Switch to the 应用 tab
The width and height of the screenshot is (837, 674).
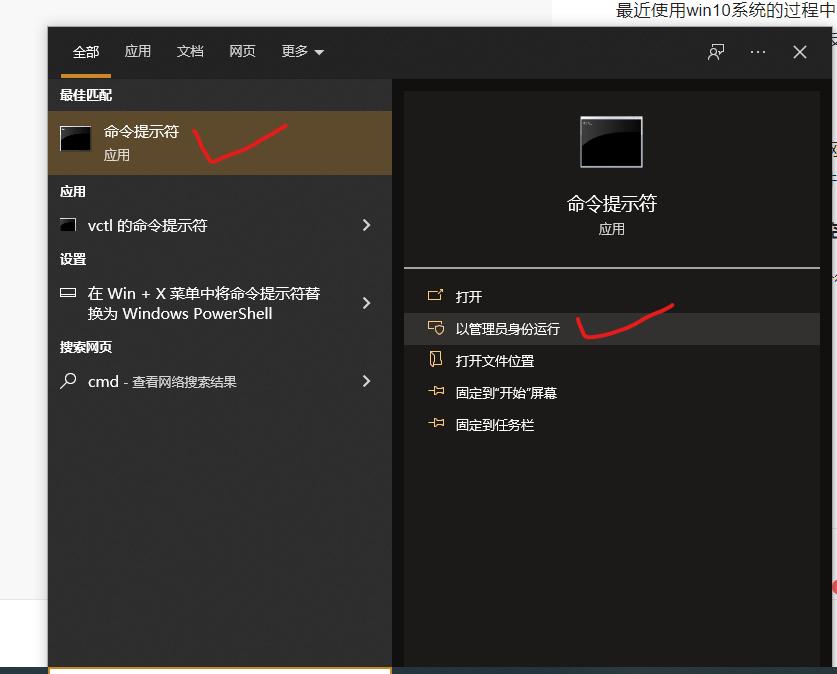[137, 51]
